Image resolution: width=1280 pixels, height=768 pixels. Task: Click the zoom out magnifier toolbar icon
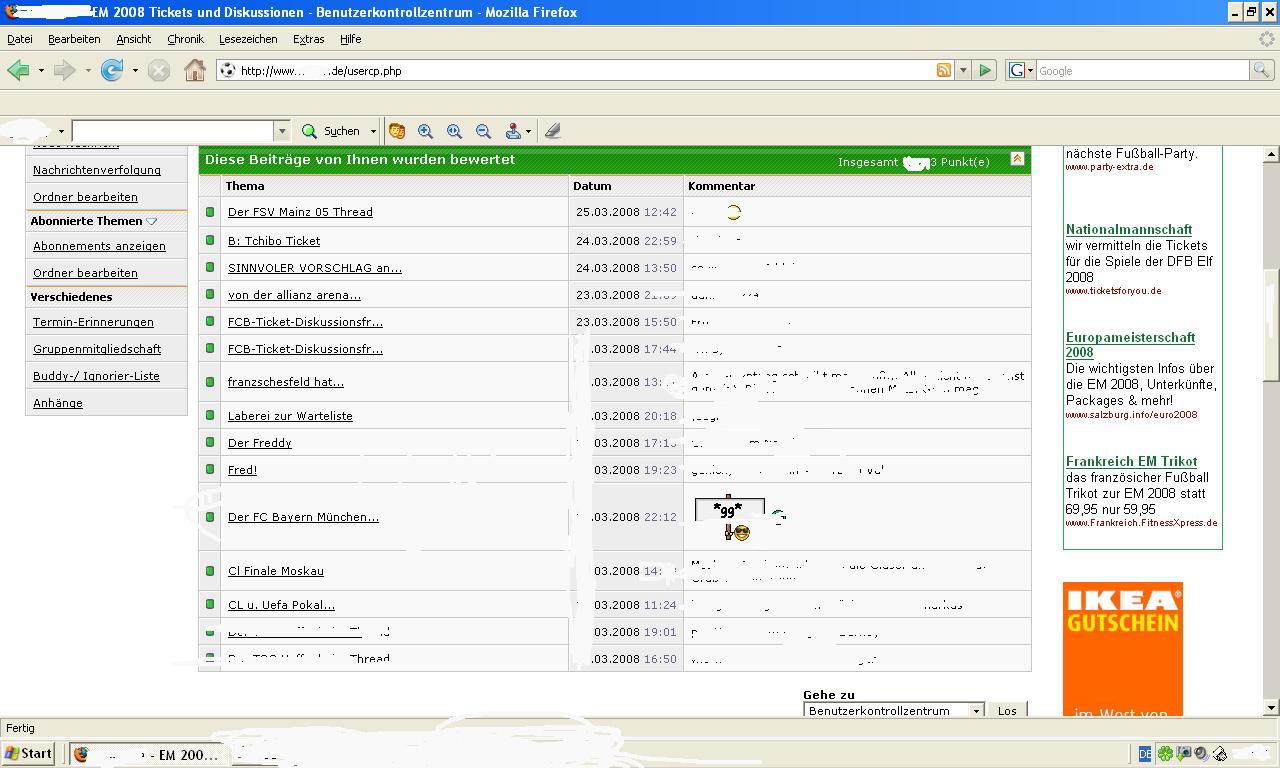[x=483, y=131]
